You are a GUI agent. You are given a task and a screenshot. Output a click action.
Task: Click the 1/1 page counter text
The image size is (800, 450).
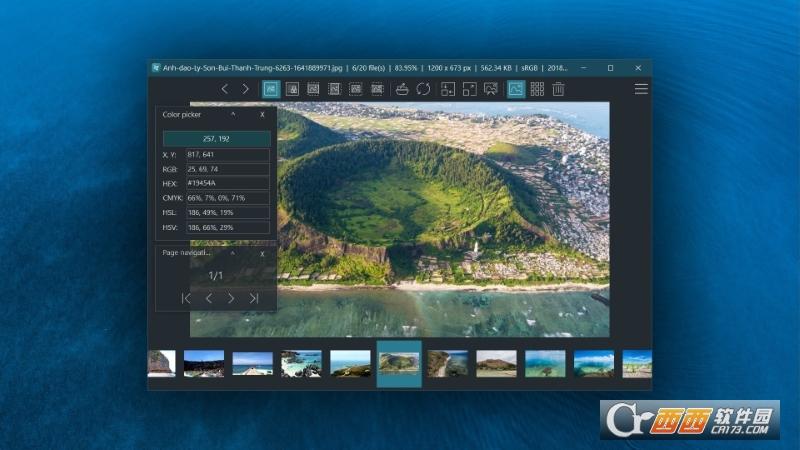(216, 276)
